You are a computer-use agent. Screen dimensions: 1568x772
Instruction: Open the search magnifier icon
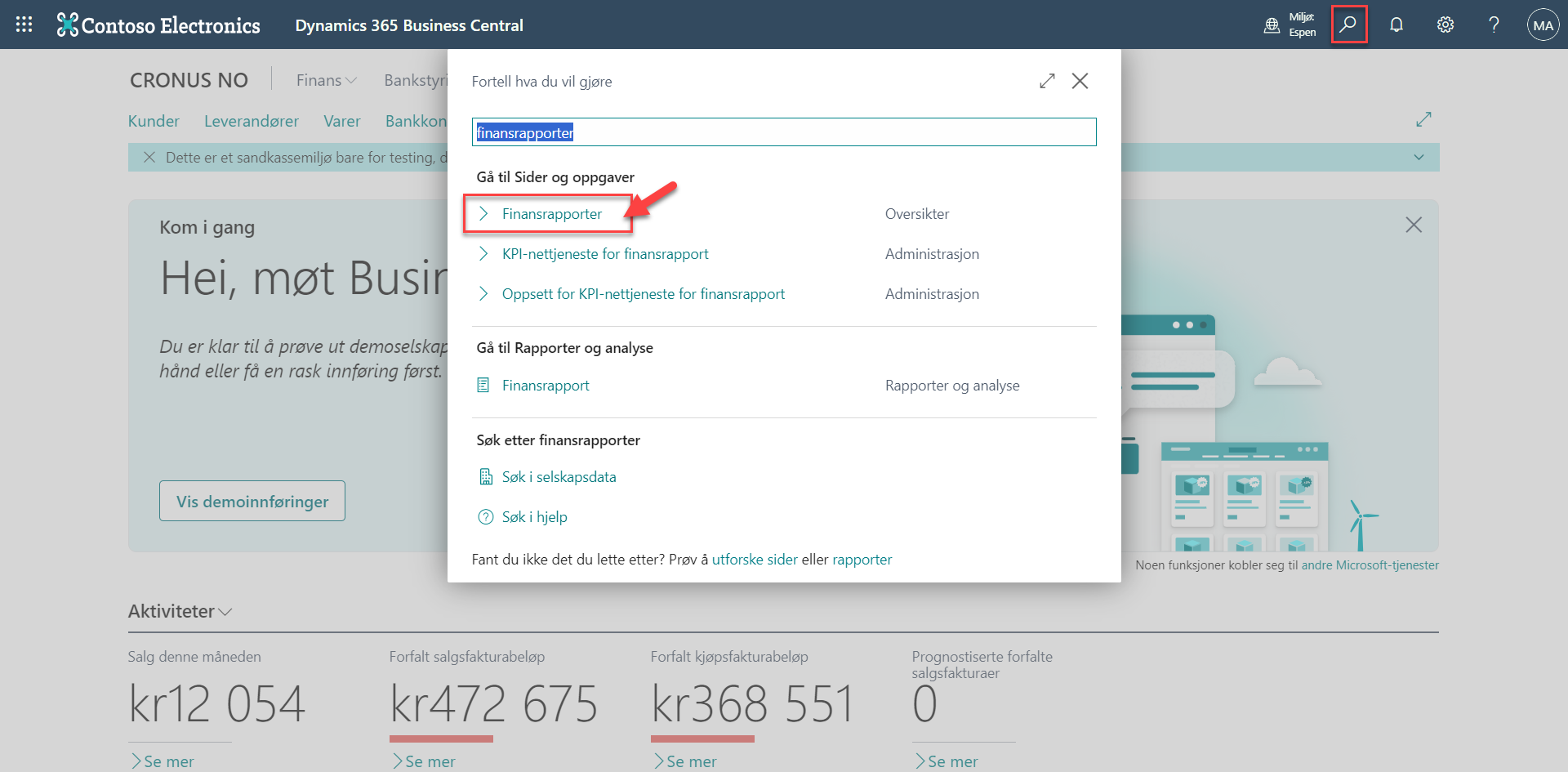click(x=1348, y=25)
